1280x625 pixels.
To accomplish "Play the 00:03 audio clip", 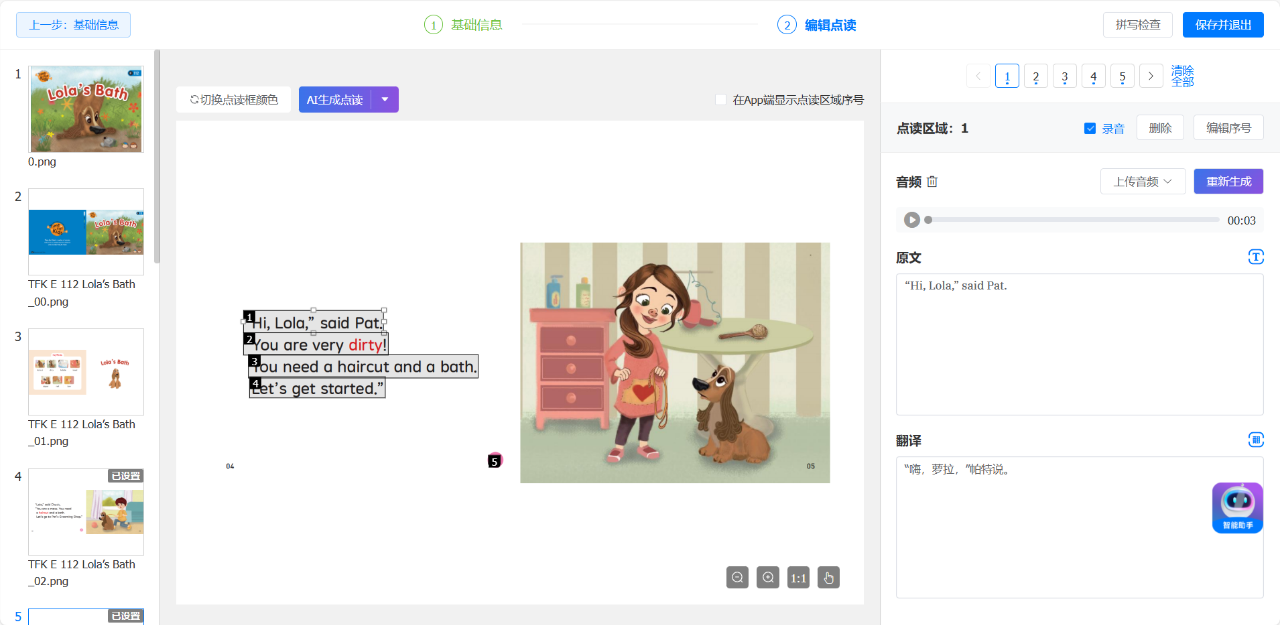I will tap(912, 220).
